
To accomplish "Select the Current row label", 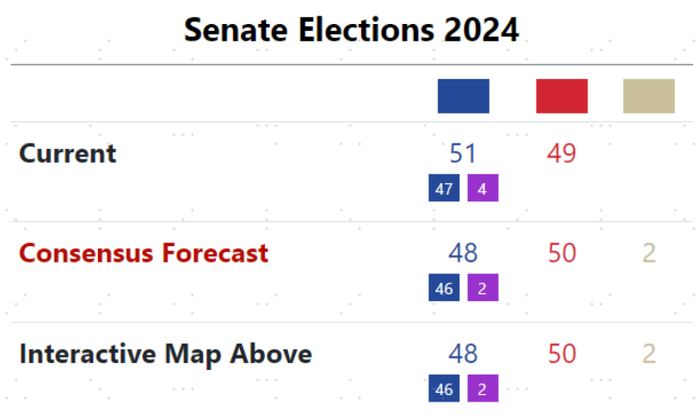I will click(68, 154).
